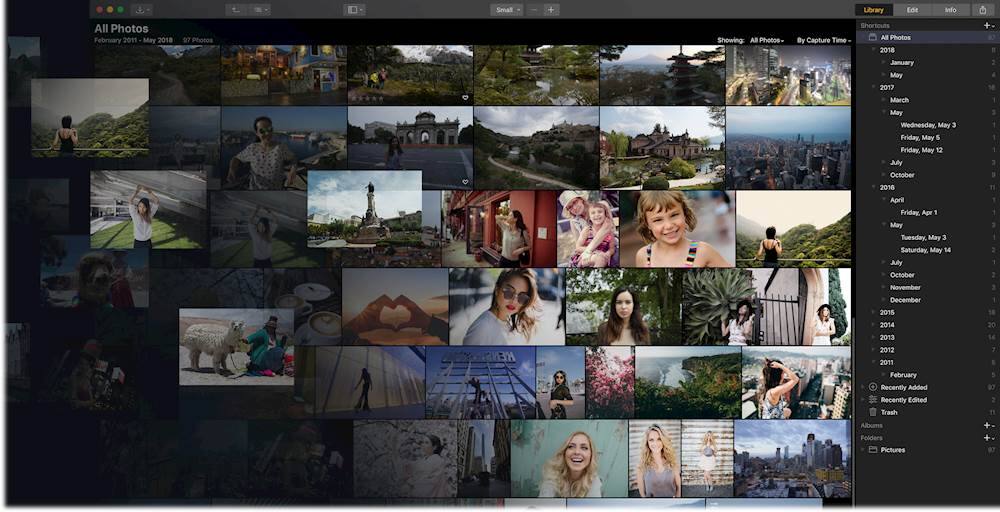The height and width of the screenshot is (512, 1000).
Task: Switch to the Edit tab
Action: [912, 10]
